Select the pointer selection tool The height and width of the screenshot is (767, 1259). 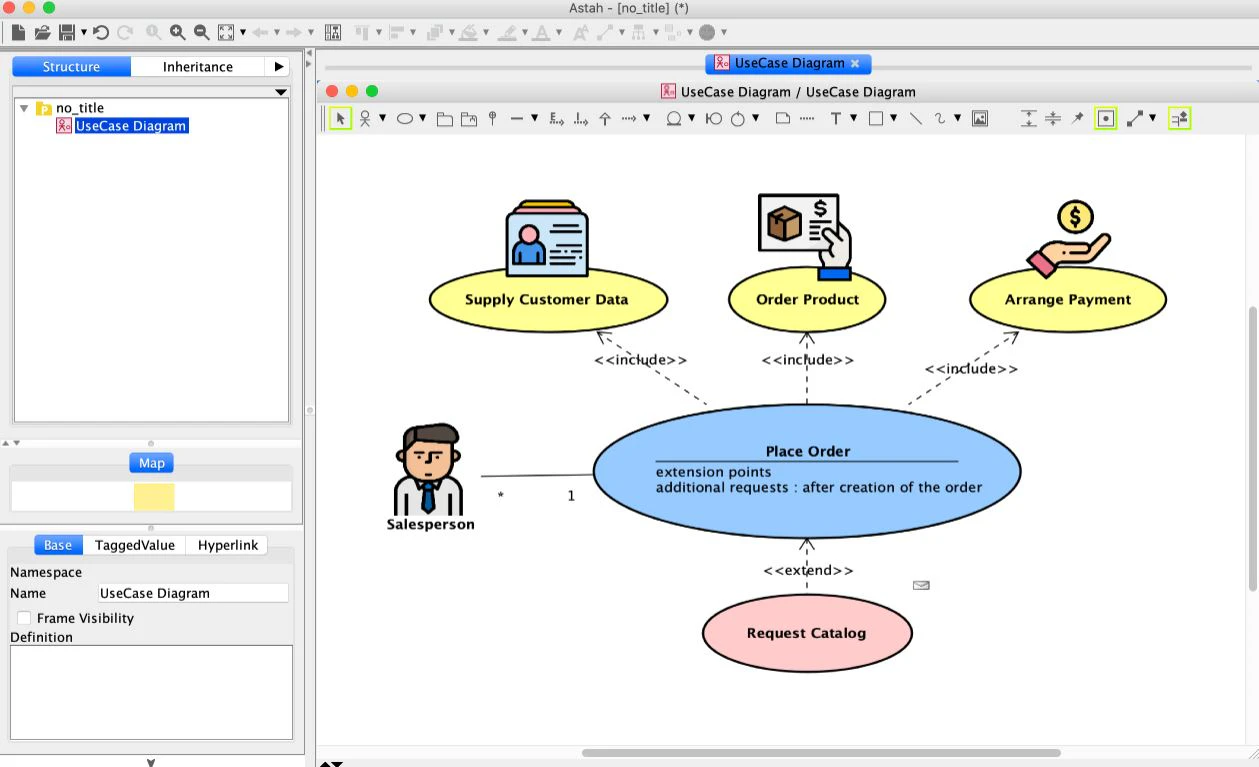point(340,118)
